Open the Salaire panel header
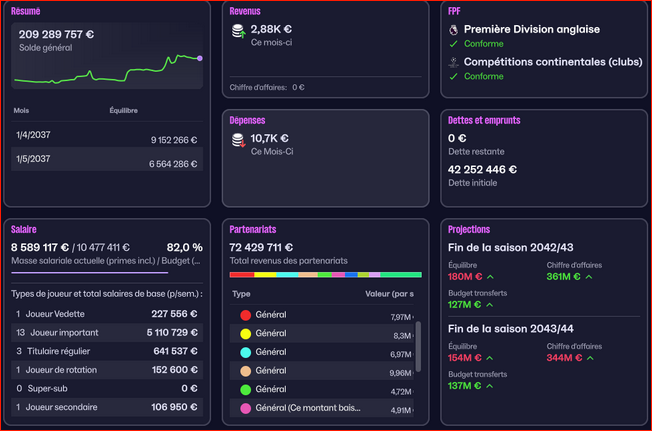Screen dimensions: 652x431 point(23,229)
